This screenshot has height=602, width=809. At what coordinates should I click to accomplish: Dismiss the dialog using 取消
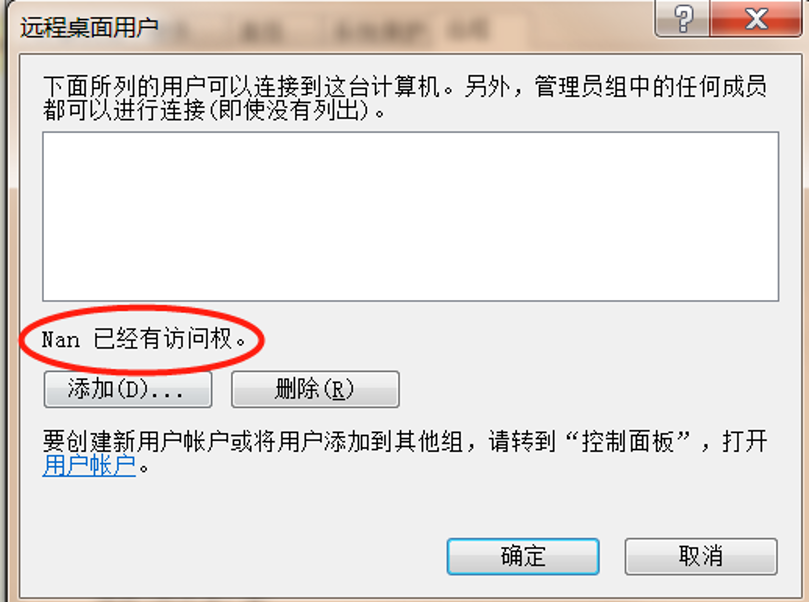[701, 556]
